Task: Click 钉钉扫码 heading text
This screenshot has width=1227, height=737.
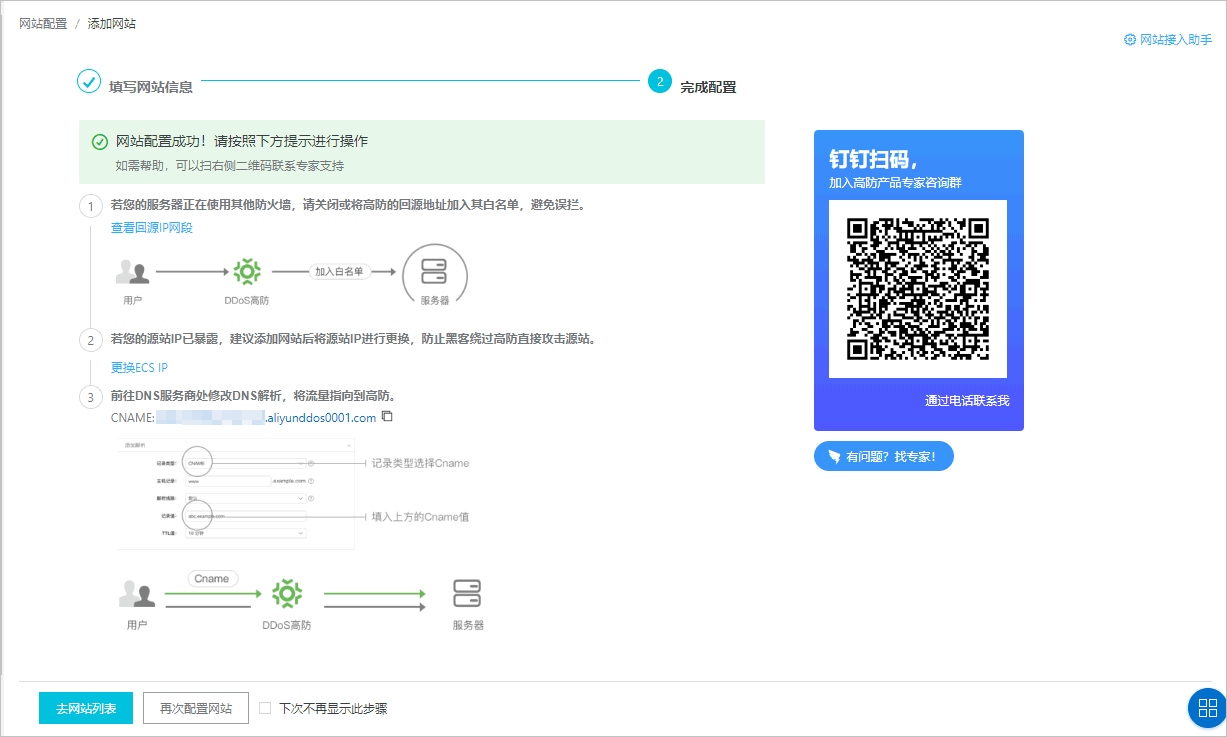Action: coord(874,160)
